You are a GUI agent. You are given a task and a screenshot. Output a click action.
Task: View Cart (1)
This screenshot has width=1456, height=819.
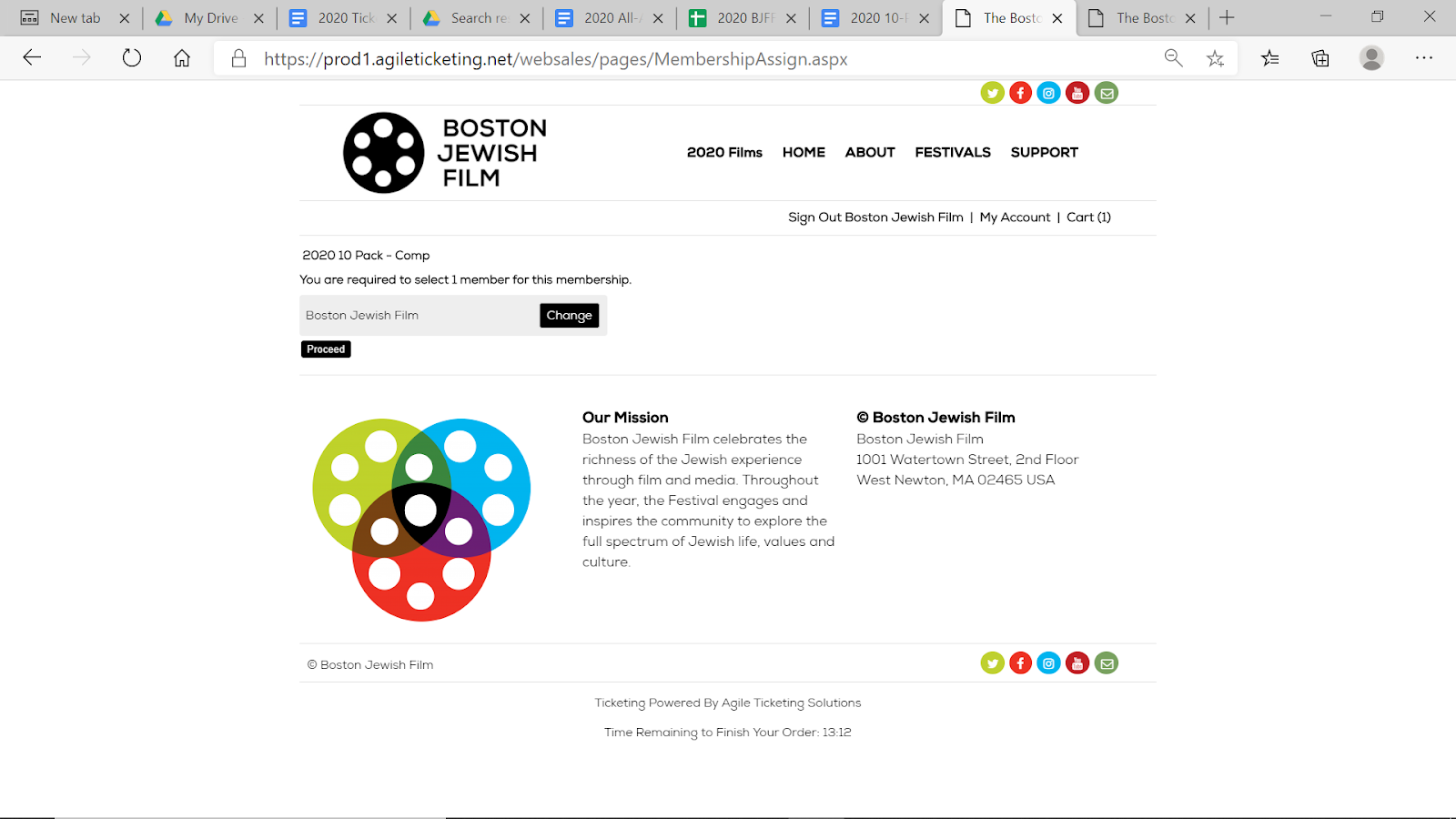click(1088, 217)
